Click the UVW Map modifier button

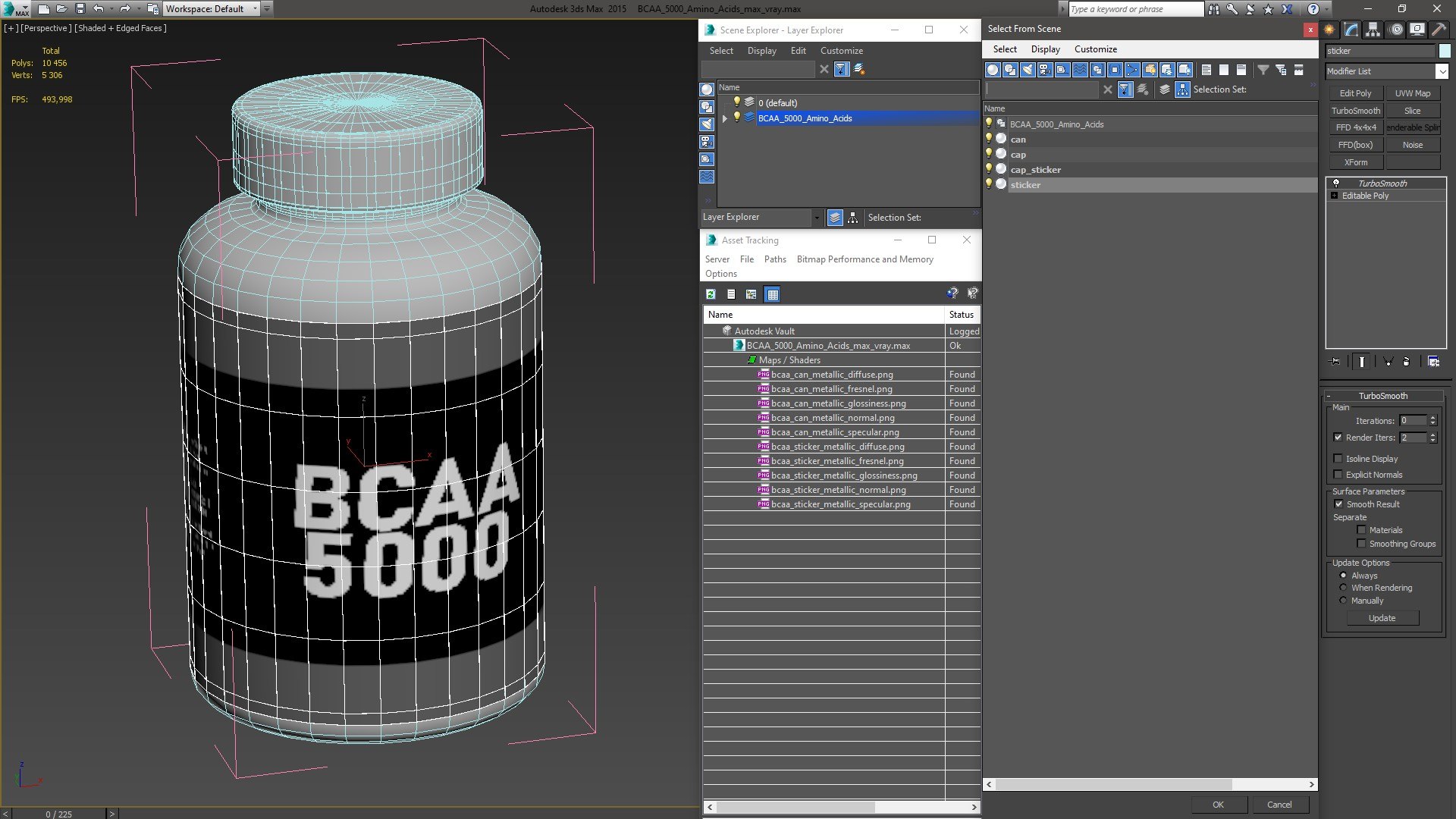[x=1412, y=93]
